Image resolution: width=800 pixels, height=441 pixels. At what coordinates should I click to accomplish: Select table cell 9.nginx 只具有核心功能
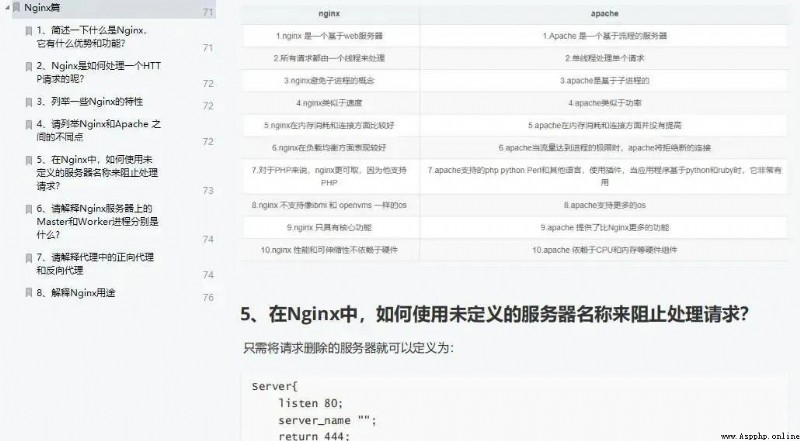pos(329,227)
